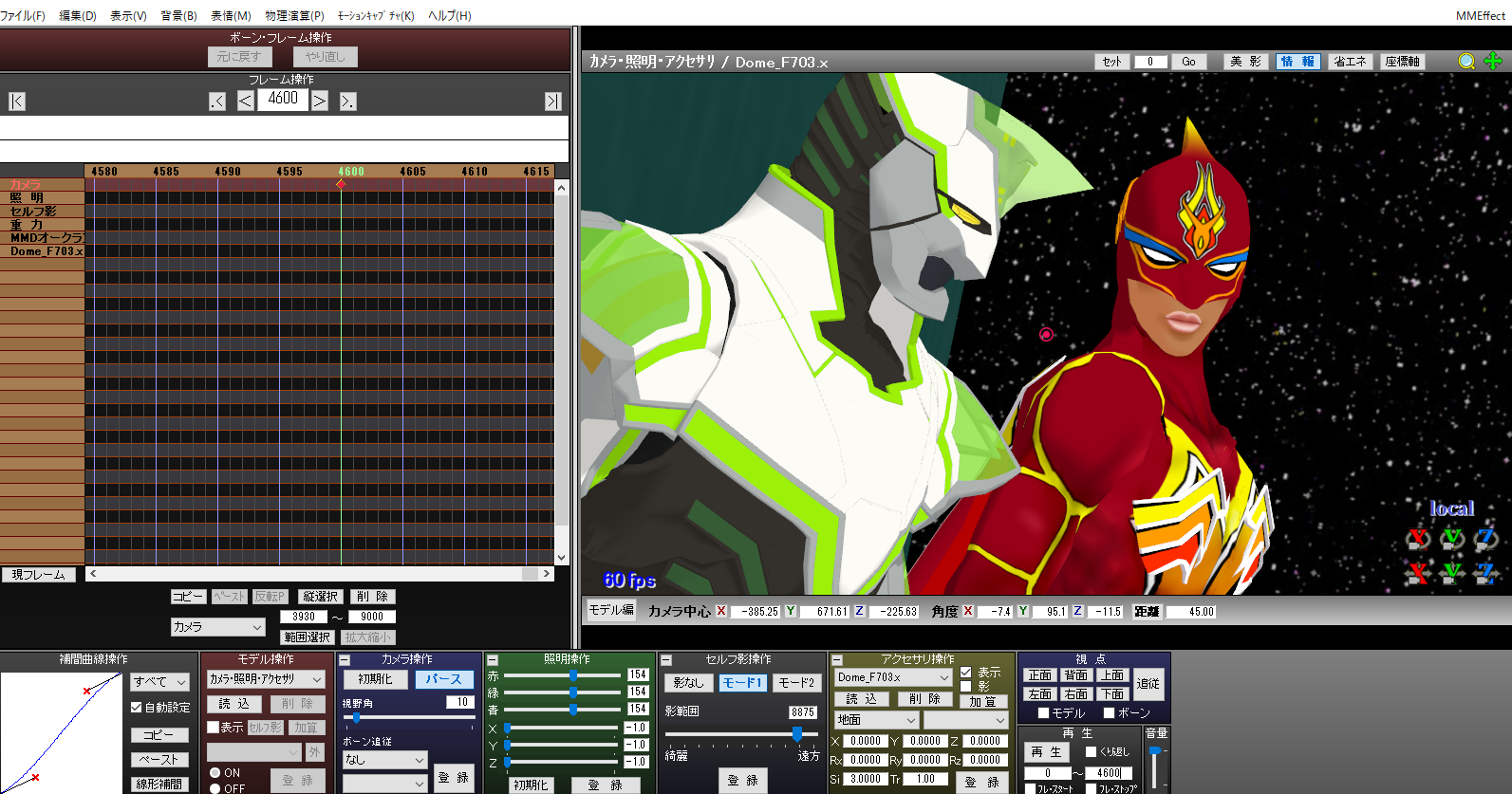
Task: Click the top red X rotation axis icon
Action: [x=1419, y=539]
